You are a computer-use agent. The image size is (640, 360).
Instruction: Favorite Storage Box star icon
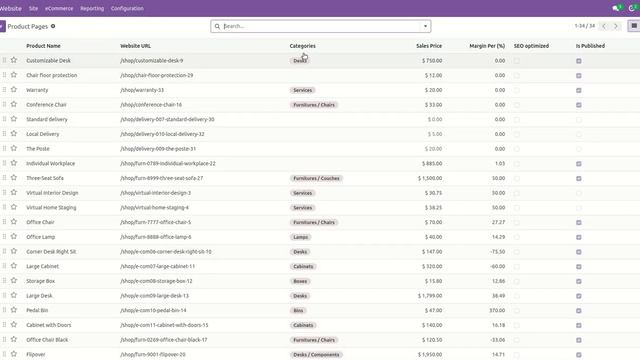click(14, 280)
